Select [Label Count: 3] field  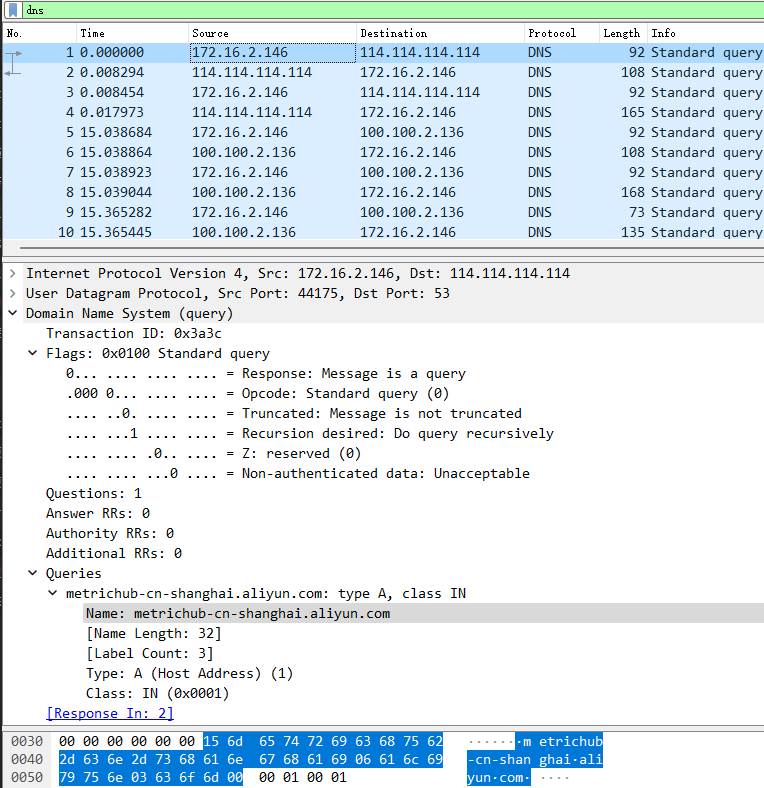point(150,654)
